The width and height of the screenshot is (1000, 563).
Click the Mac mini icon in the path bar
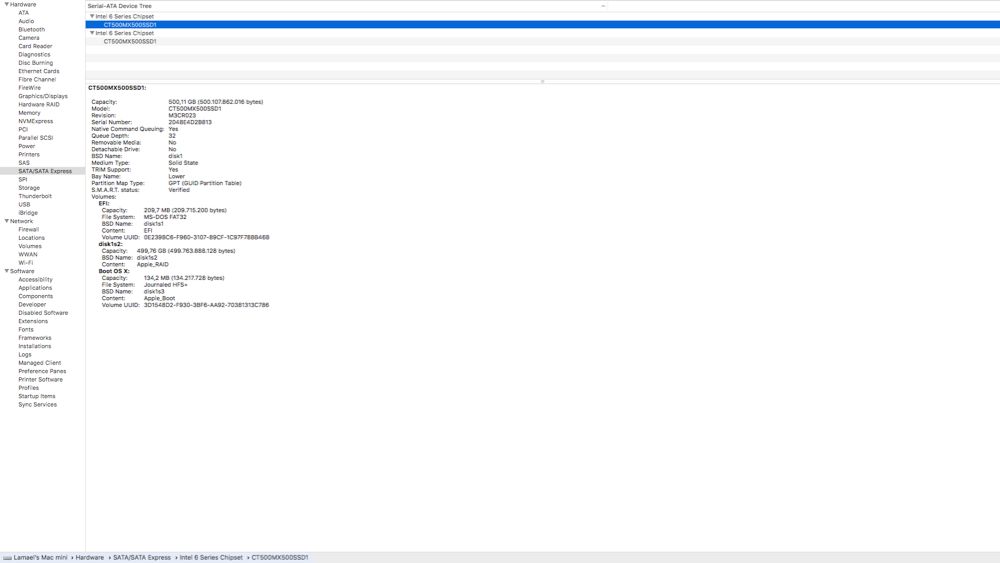7,558
